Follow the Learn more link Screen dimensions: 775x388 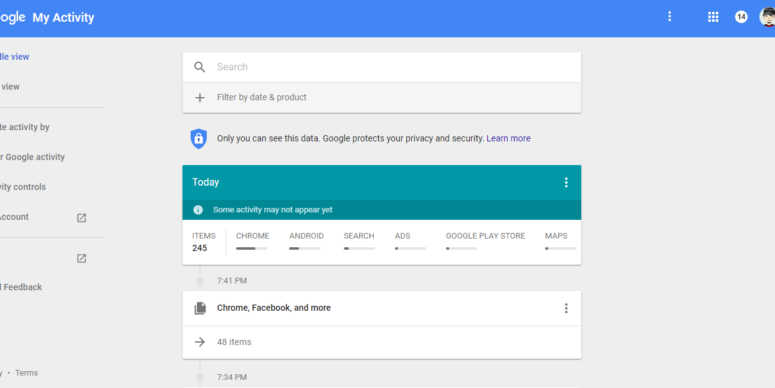point(508,138)
